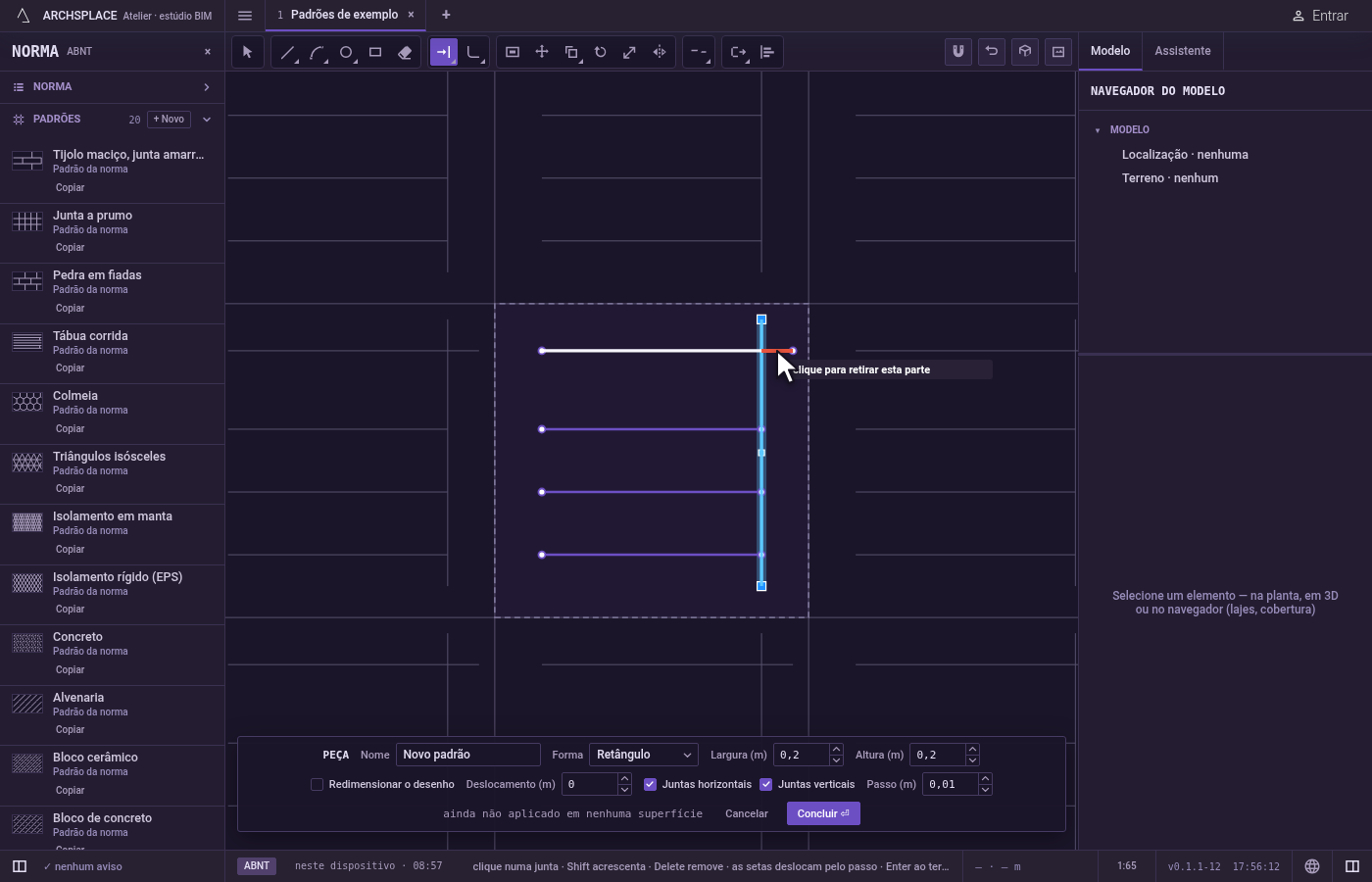Click the ABNT badge in status bar
The height and width of the screenshot is (882, 1372).
pyautogui.click(x=257, y=866)
